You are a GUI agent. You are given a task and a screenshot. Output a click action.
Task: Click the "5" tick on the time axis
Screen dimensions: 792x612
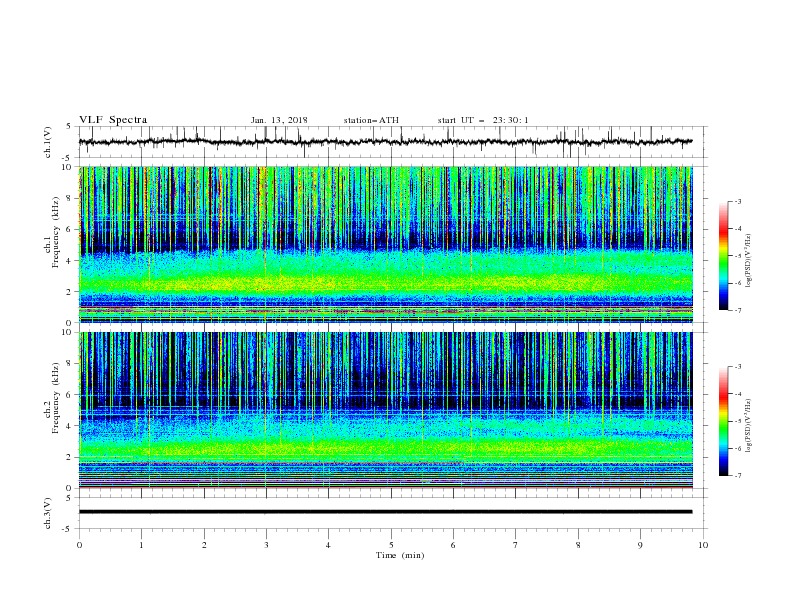pyautogui.click(x=391, y=545)
